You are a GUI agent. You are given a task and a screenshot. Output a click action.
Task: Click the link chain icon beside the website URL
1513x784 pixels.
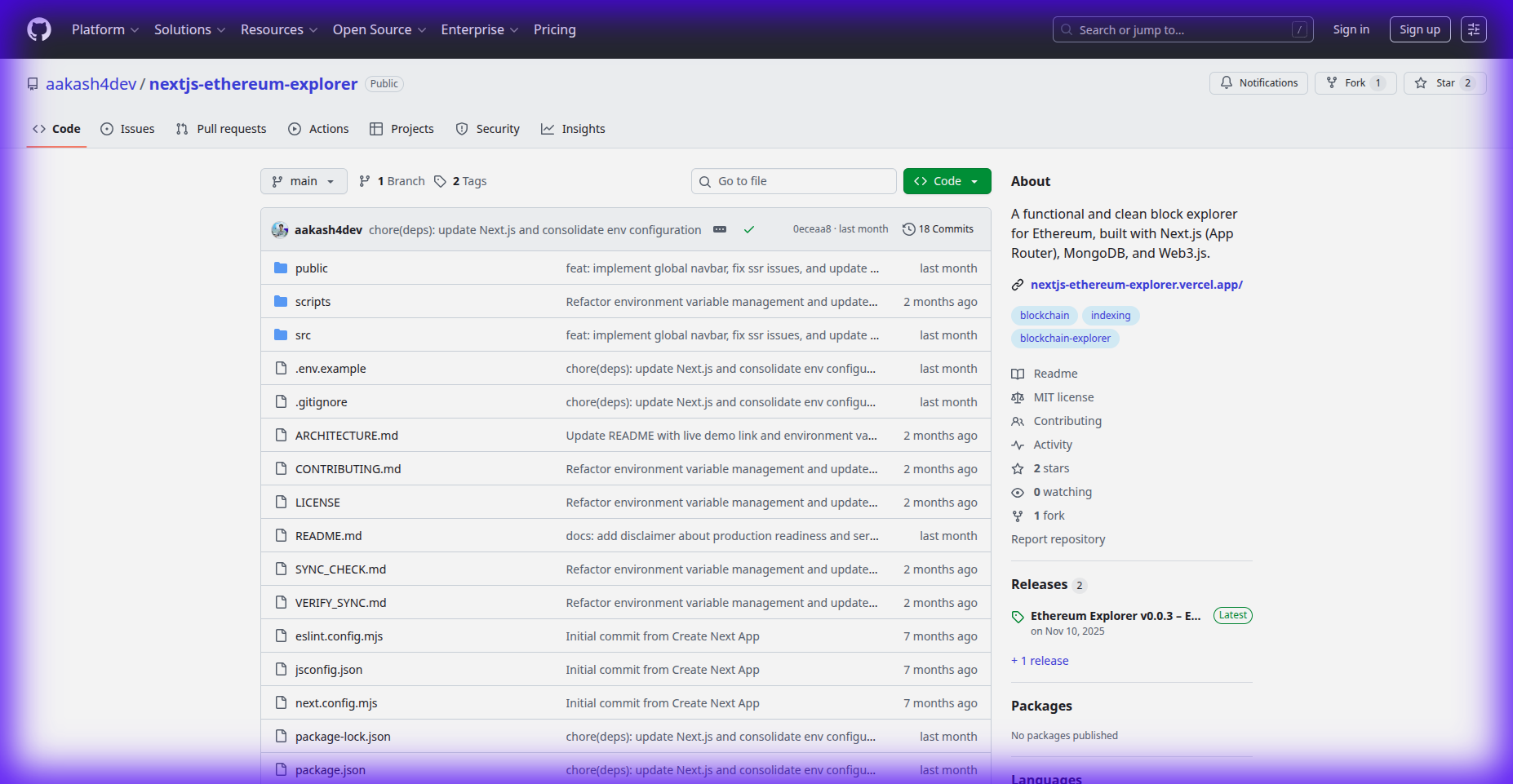click(1017, 284)
